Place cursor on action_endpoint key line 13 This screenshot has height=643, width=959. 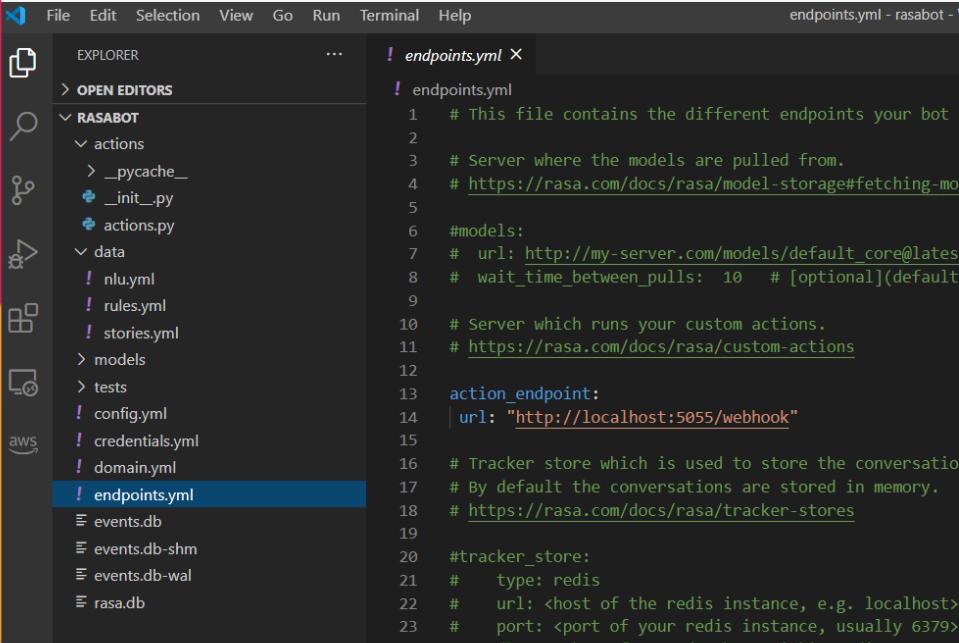pos(520,393)
